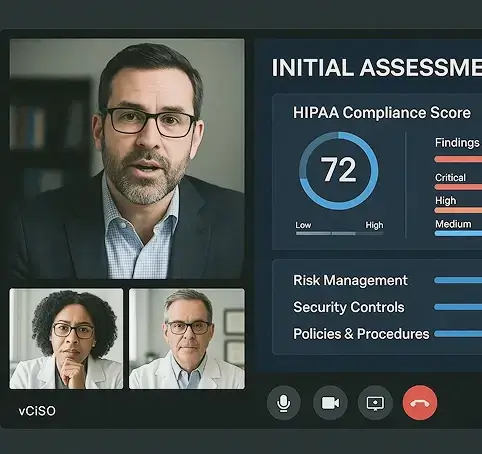
Task: Turn off the video camera
Action: point(330,403)
